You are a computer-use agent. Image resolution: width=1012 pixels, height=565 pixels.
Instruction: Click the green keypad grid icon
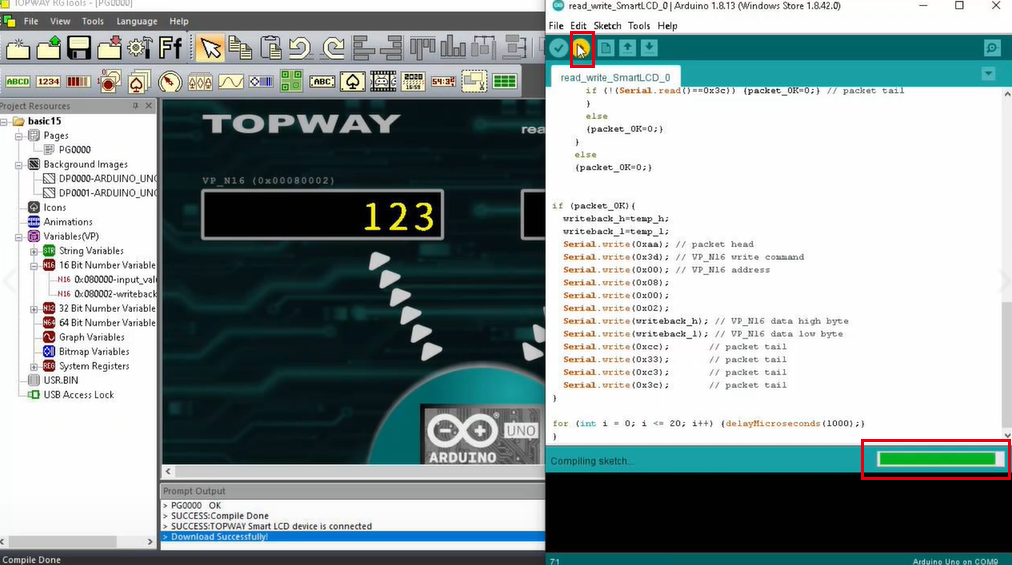pyautogui.click(x=291, y=81)
